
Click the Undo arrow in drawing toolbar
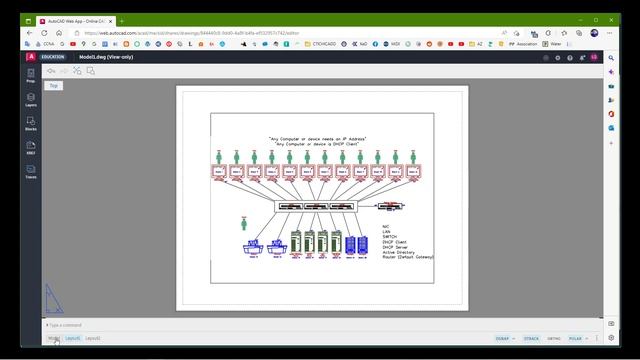tap(51, 71)
